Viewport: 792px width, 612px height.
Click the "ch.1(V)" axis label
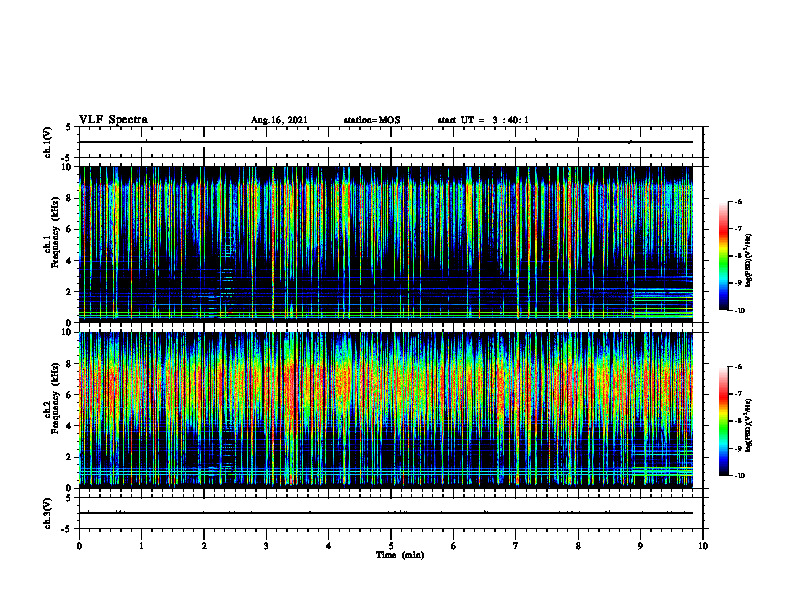[48, 142]
